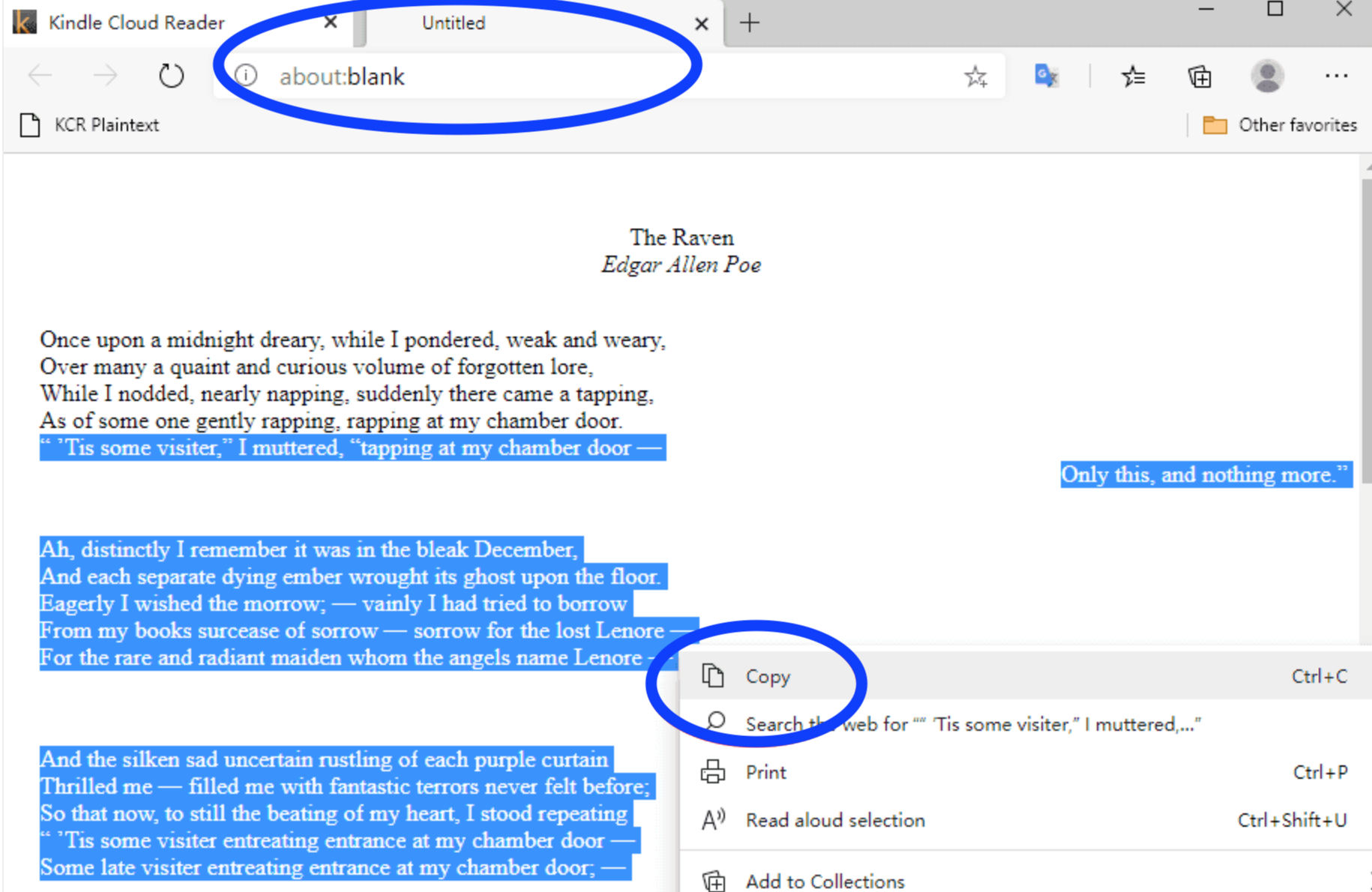Click the site info icon in address bar
The height and width of the screenshot is (892, 1372).
point(246,76)
